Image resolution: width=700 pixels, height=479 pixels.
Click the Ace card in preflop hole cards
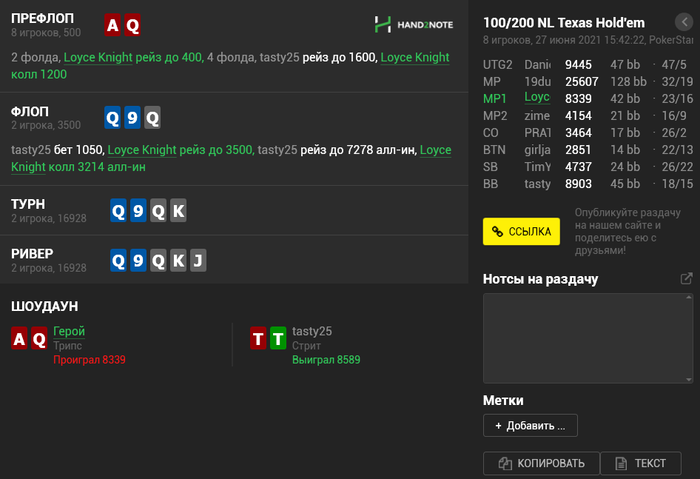[112, 25]
